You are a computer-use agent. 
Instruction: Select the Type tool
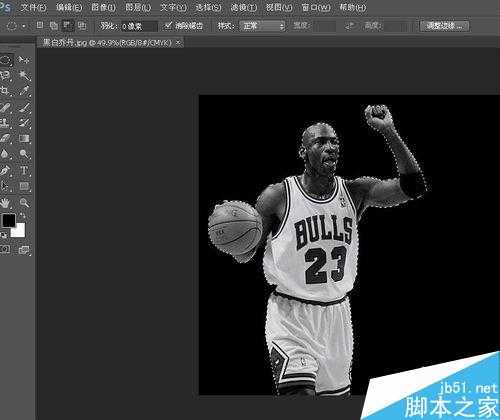pos(24,170)
